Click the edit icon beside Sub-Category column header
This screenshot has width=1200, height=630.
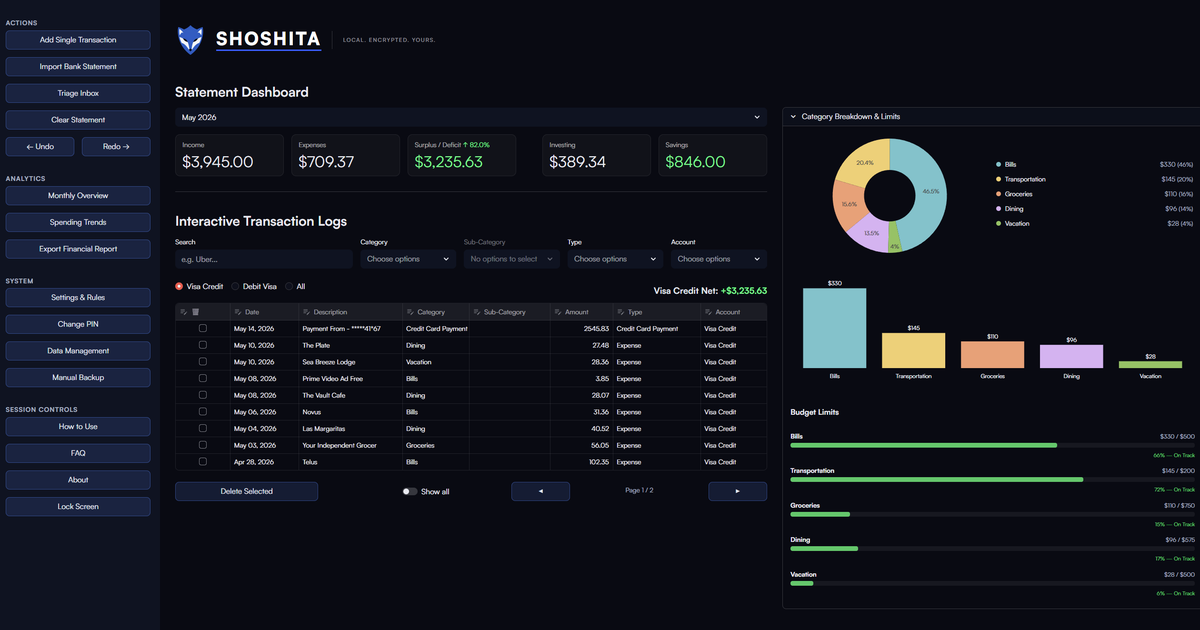tap(476, 312)
